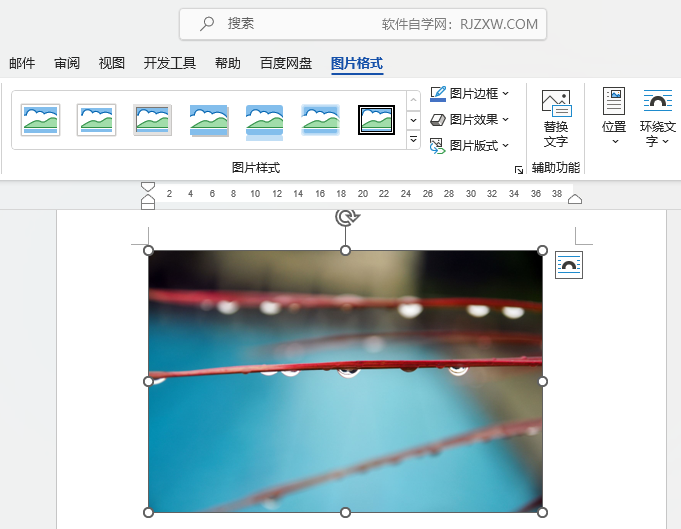Open the layout options button beside picture

pyautogui.click(x=569, y=265)
